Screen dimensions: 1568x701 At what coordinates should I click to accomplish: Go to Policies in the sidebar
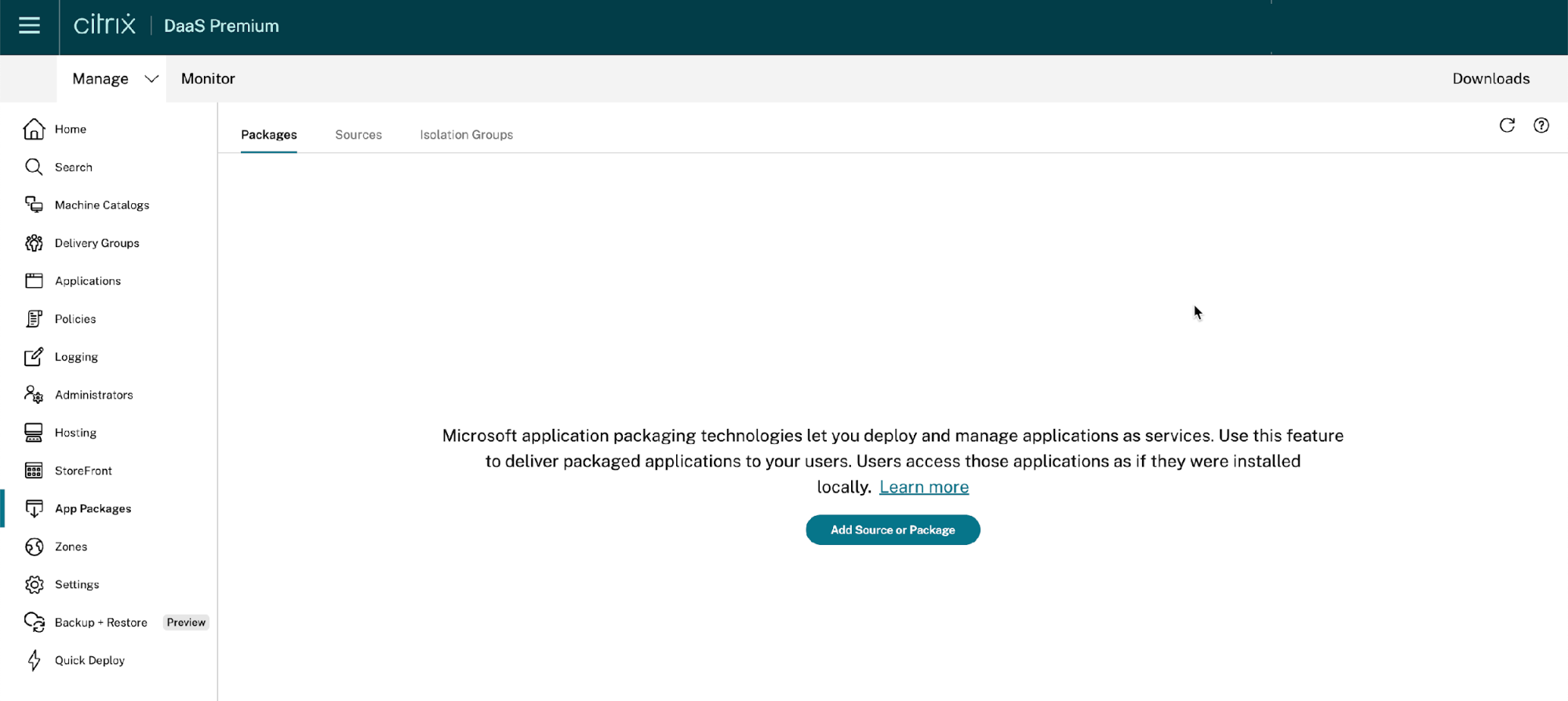pyautogui.click(x=75, y=319)
